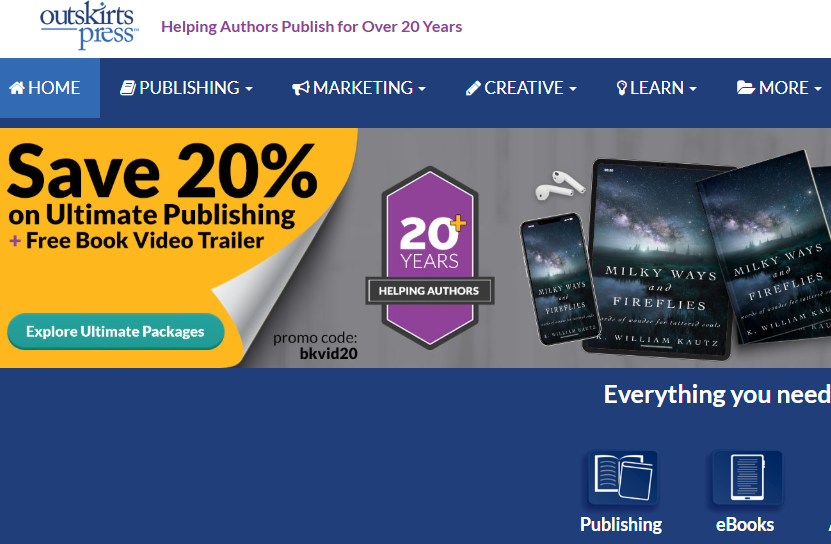Click the lightbulb icon beside LEARN
831x544 pixels.
pyautogui.click(x=622, y=88)
